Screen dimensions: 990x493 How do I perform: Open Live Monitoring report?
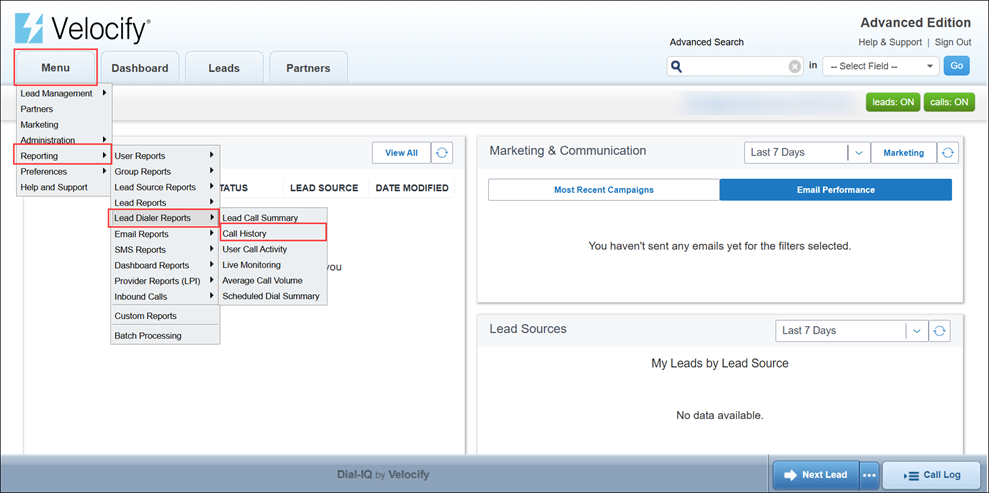pos(273,265)
